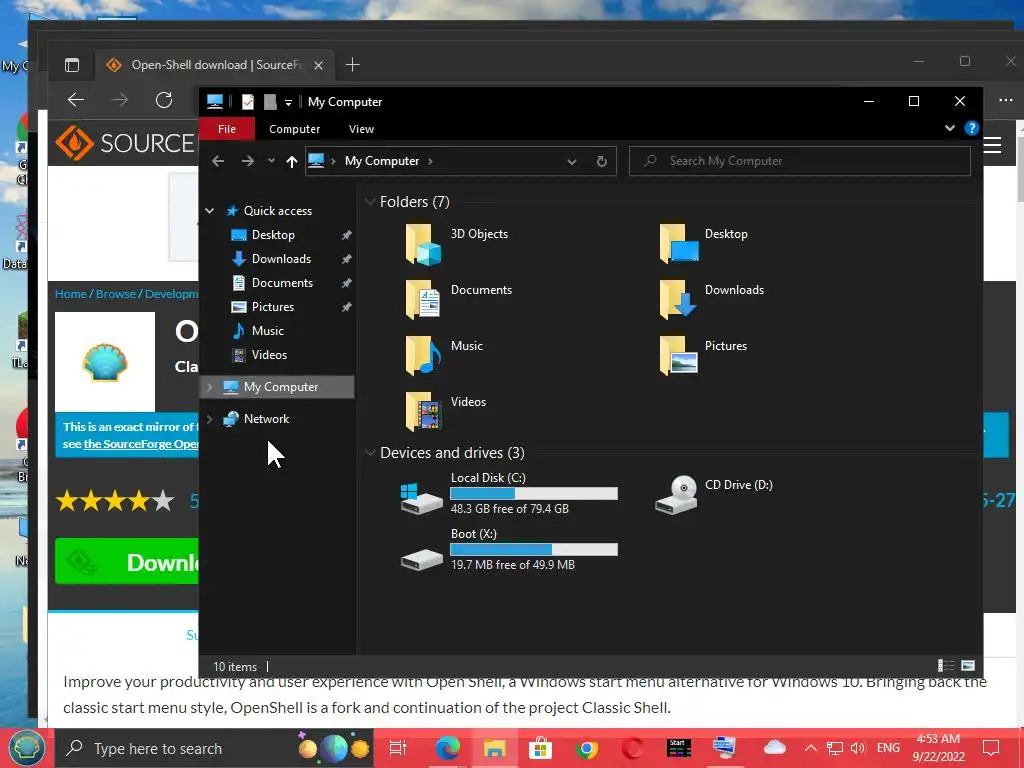The image size is (1024, 768).
Task: Select the Local Disk (C:) drive
Action: pyautogui.click(x=509, y=493)
